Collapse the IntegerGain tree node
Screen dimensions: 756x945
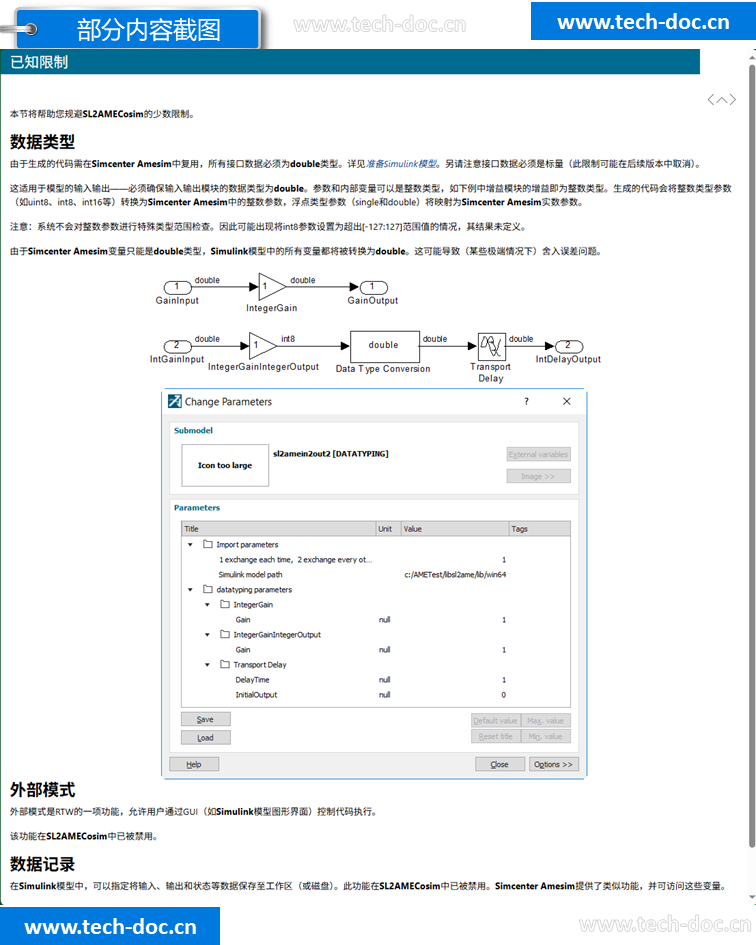[207, 604]
